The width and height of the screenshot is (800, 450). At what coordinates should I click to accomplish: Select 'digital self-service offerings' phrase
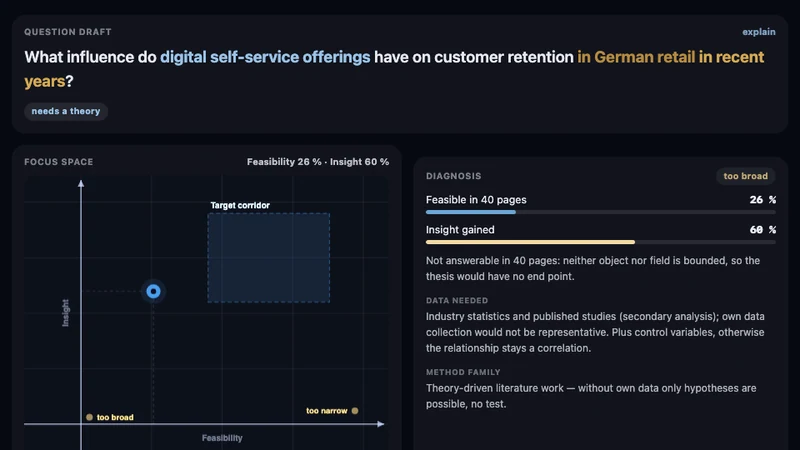click(265, 57)
